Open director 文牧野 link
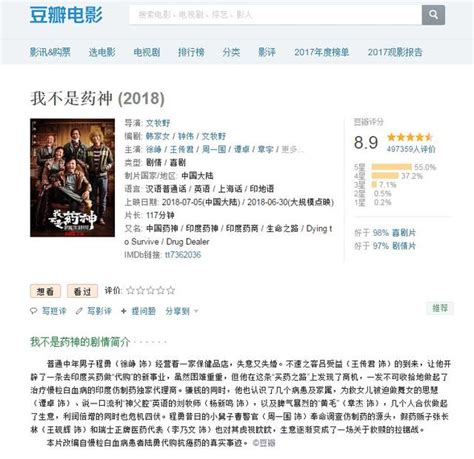474x459 pixels. pyautogui.click(x=158, y=123)
